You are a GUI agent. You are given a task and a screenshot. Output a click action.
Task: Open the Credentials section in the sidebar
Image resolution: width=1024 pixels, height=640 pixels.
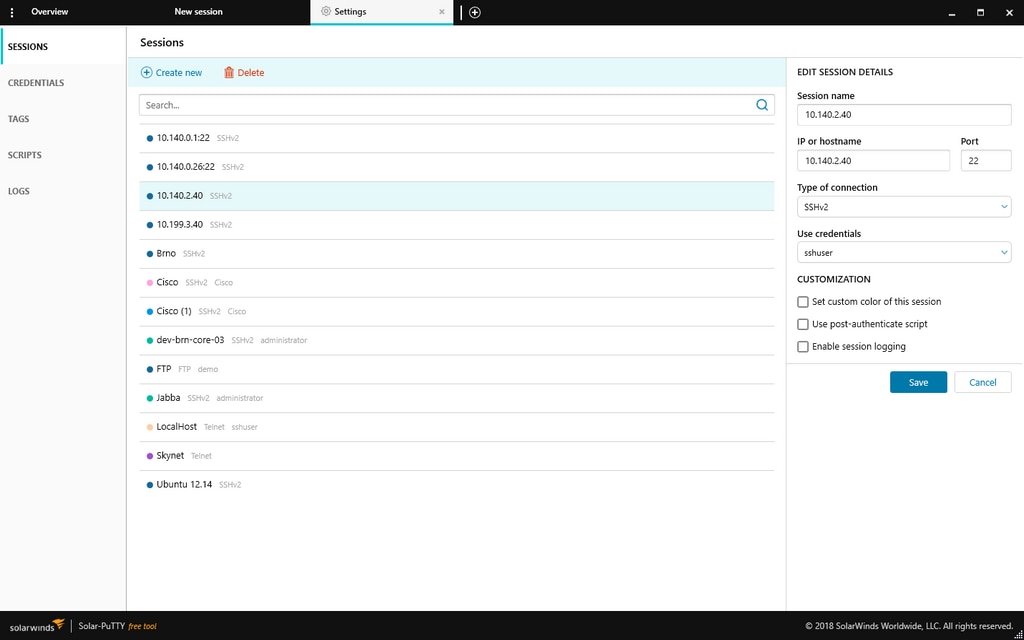coord(36,82)
